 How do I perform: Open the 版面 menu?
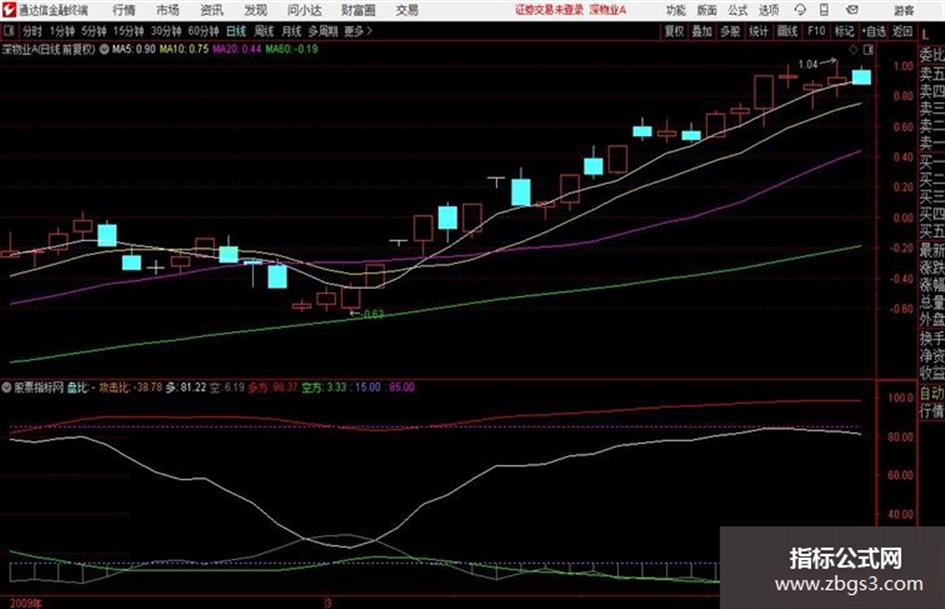point(706,10)
